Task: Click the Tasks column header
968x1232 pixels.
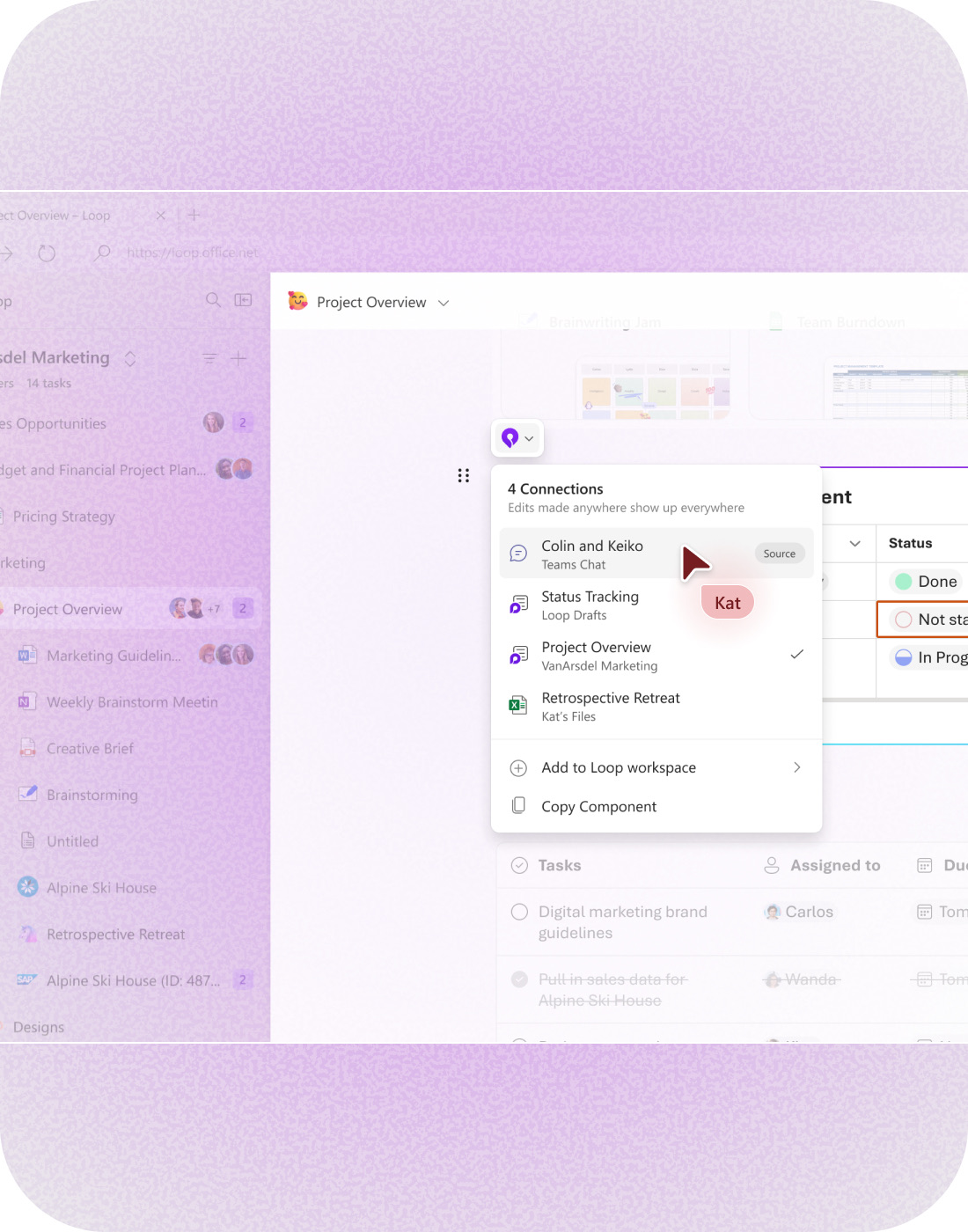Action: [560, 865]
